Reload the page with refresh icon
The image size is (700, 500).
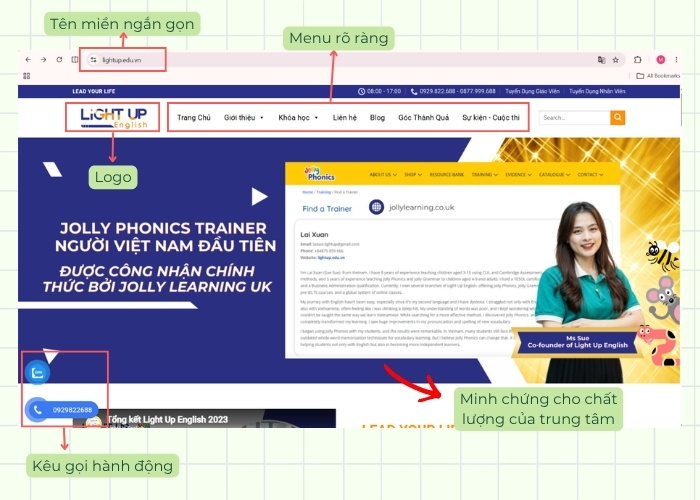[59, 59]
